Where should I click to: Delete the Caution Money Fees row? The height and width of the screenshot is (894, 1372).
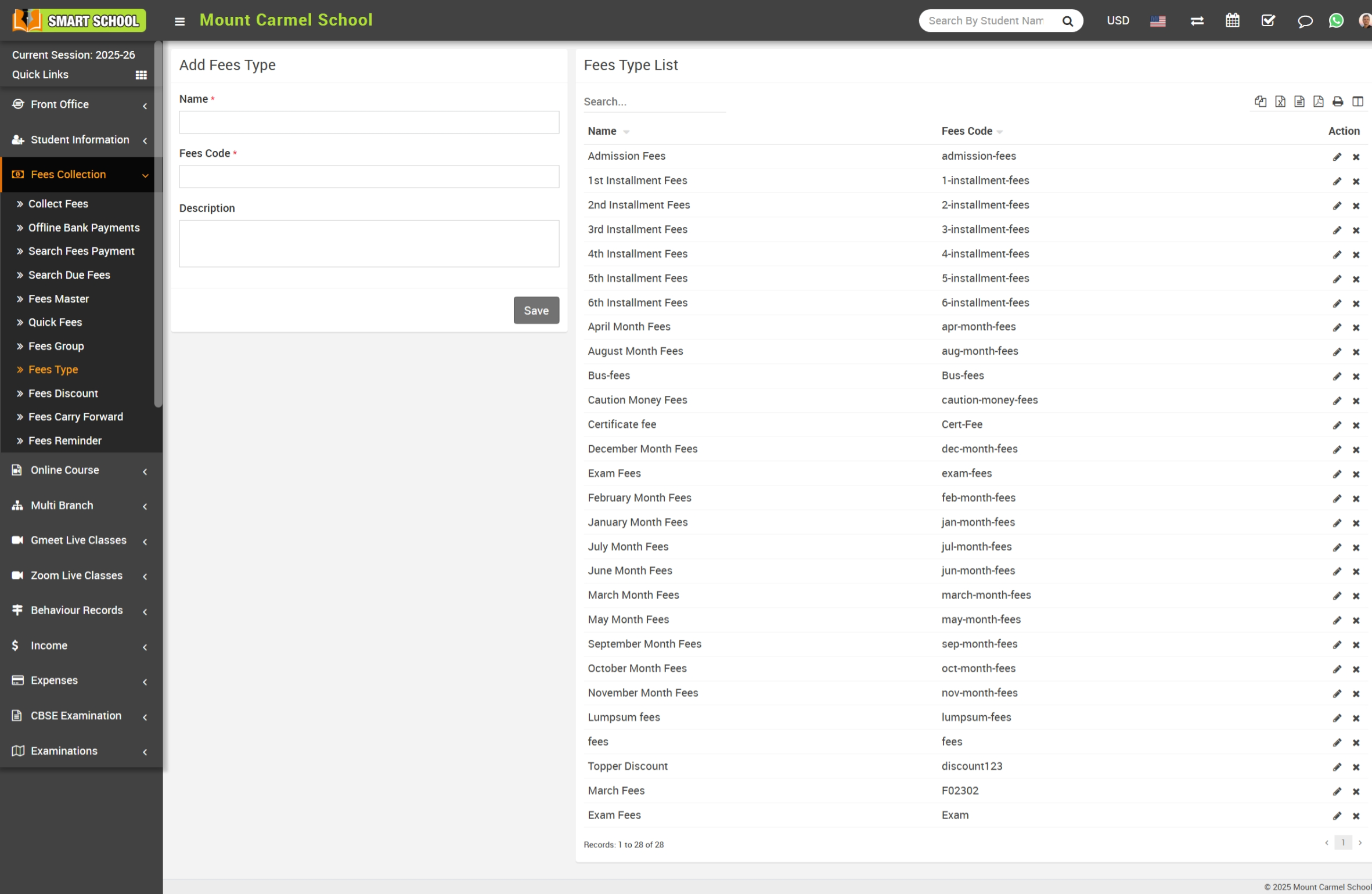coord(1356,401)
